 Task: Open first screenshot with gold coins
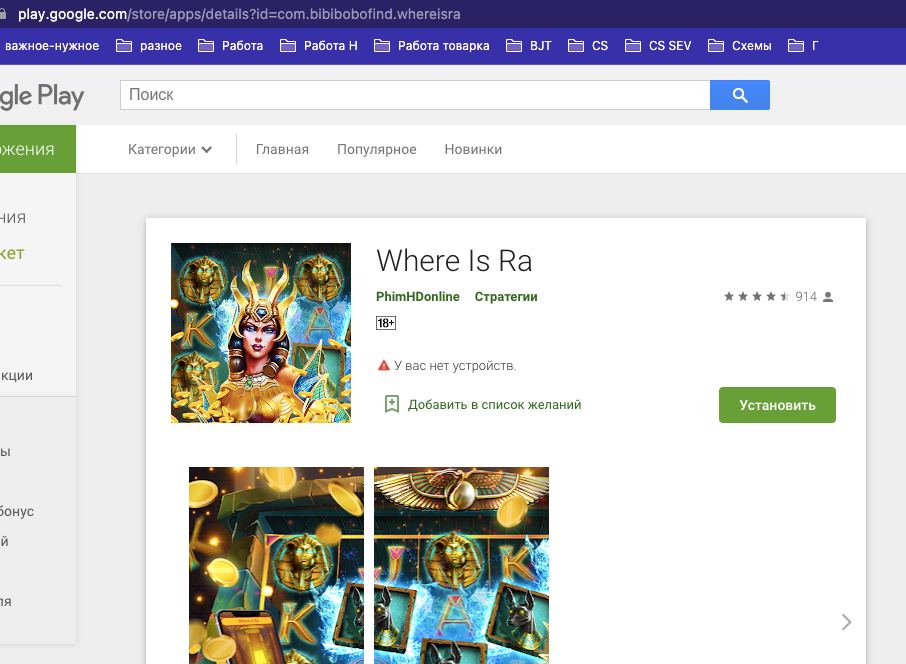pyautogui.click(x=276, y=565)
